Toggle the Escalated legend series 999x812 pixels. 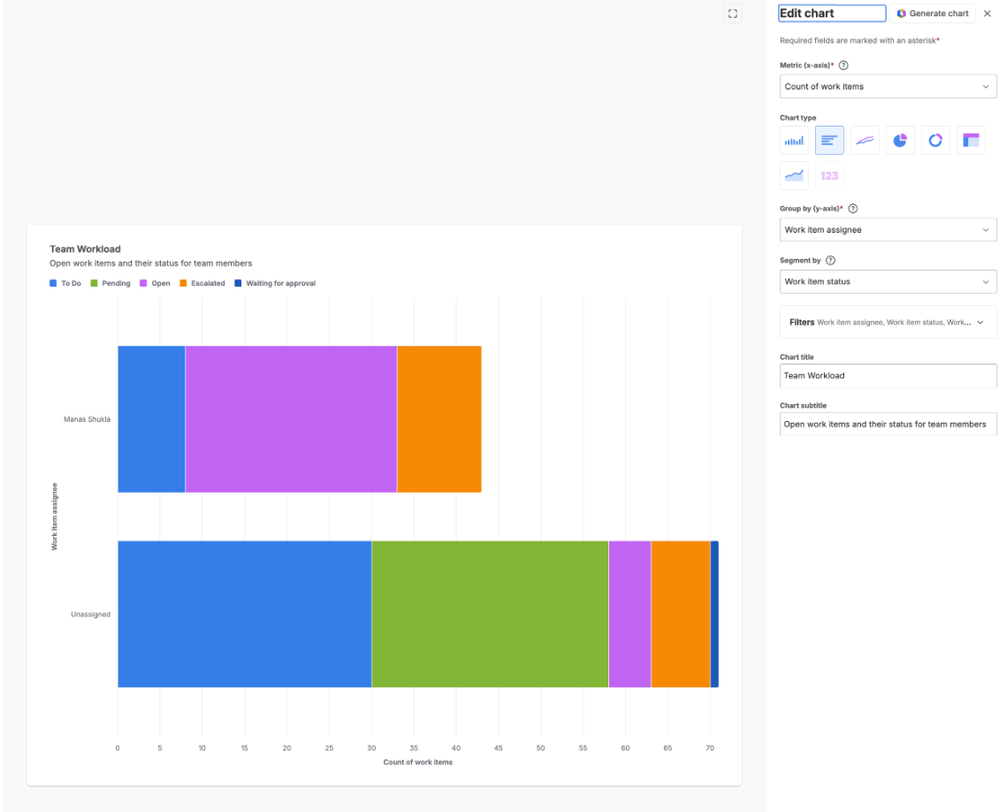tap(202, 283)
